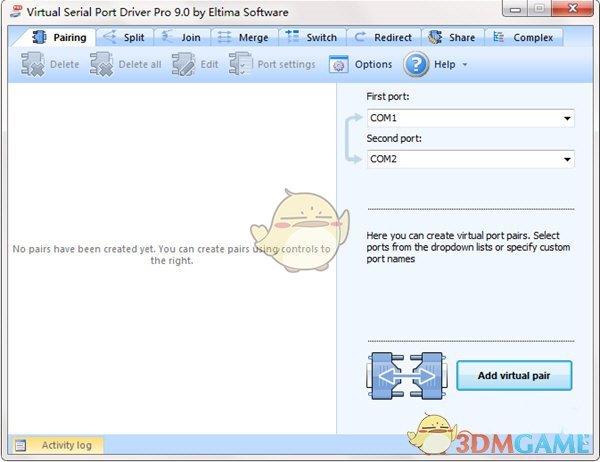600x462 pixels.
Task: Go to the Redirect tab
Action: pyautogui.click(x=384, y=38)
